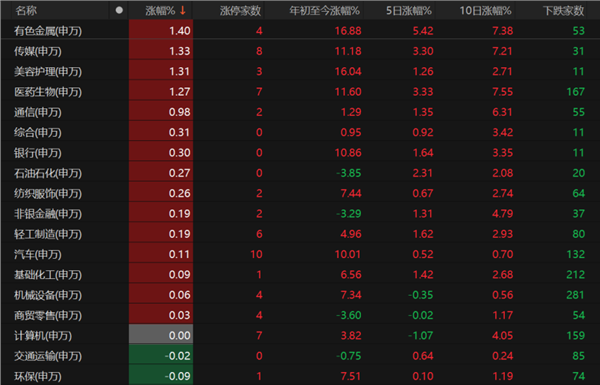This screenshot has width=600, height=385.
Task: Click the red 1.40 涨幅 cell
Action: (161, 31)
